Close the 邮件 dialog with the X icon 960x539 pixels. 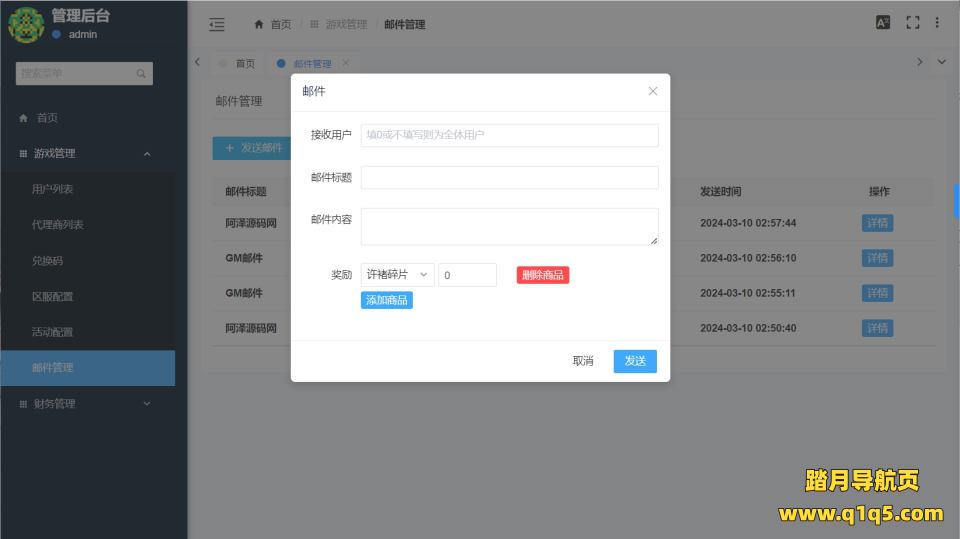653,91
